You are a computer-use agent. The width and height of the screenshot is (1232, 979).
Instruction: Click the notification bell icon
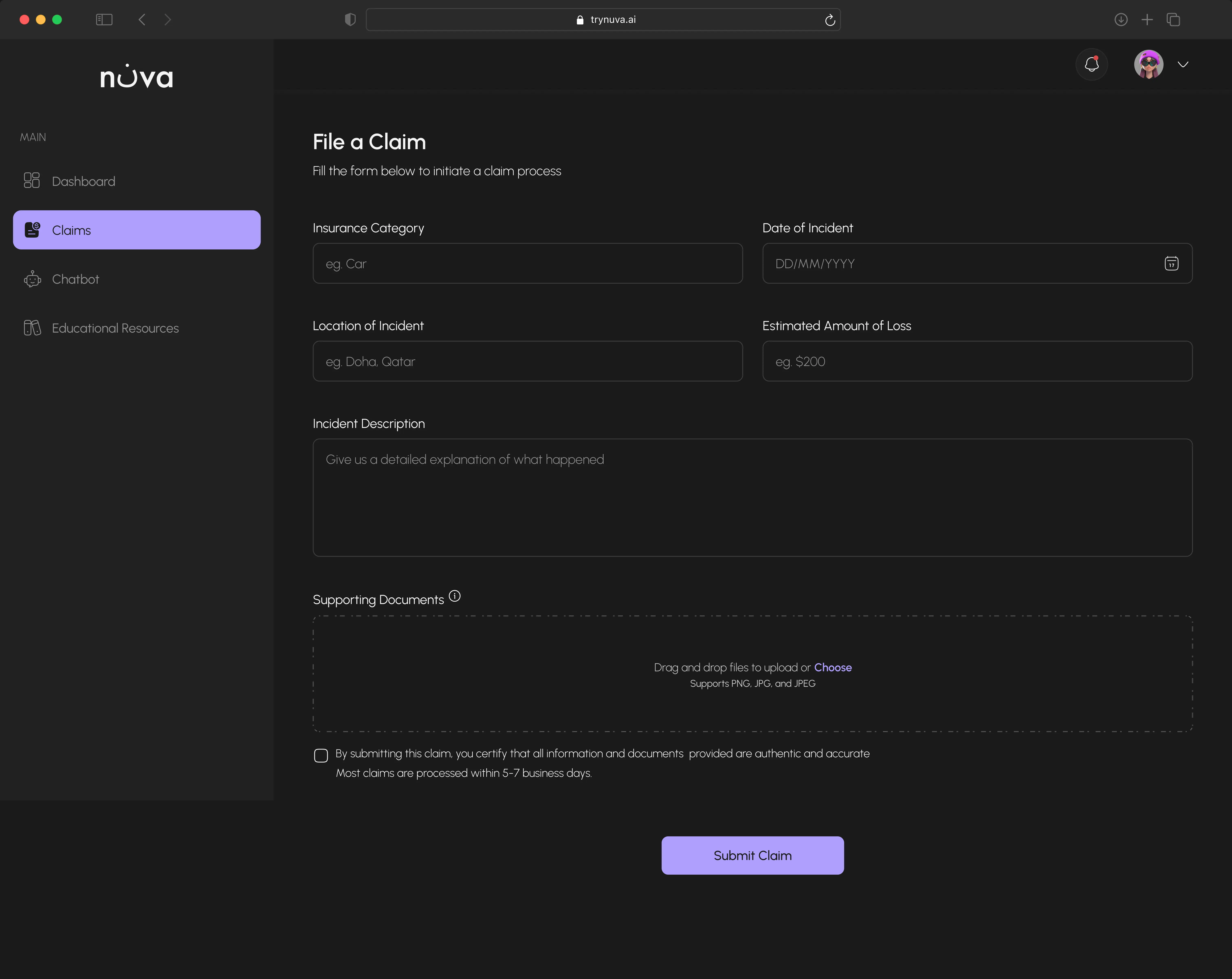click(1091, 64)
